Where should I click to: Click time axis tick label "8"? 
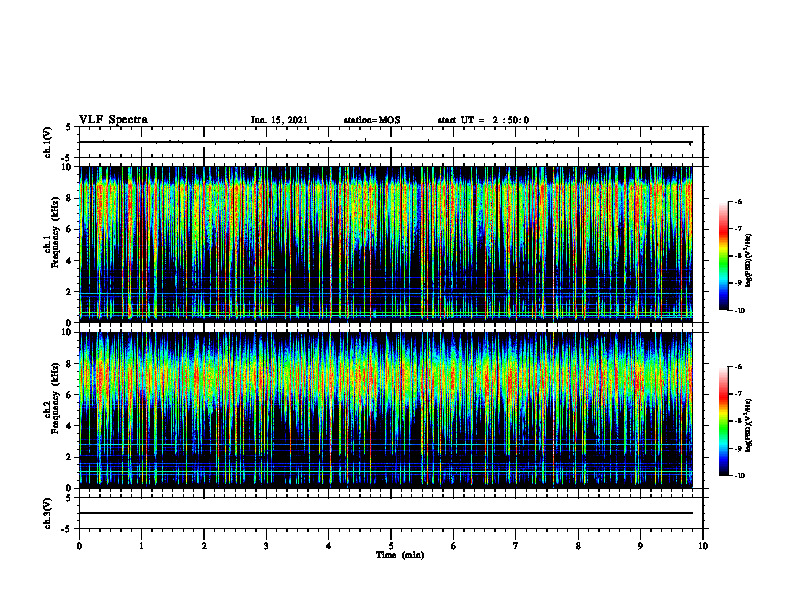578,546
